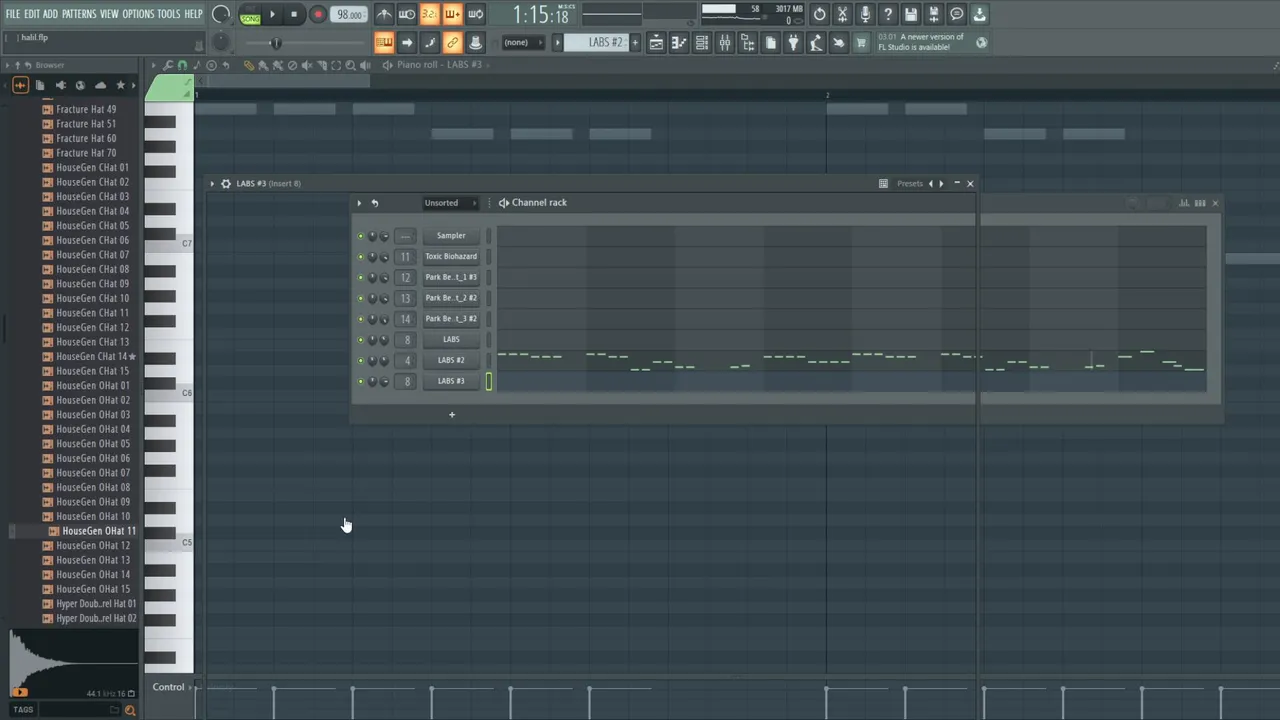
Task: Toggle overdub/blend recording button
Action: 452,14
